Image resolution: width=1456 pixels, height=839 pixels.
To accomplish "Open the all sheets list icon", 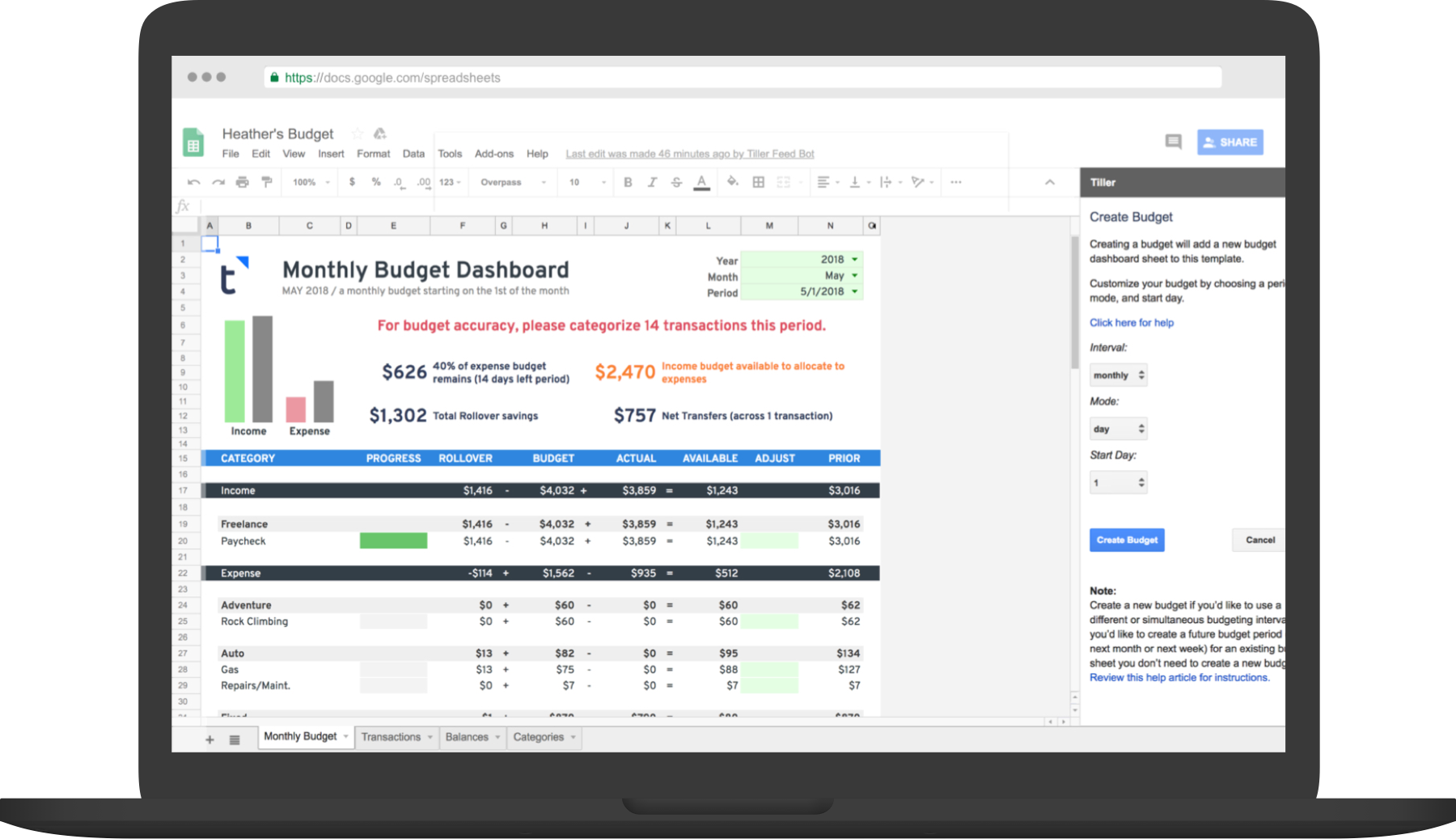I will (235, 739).
